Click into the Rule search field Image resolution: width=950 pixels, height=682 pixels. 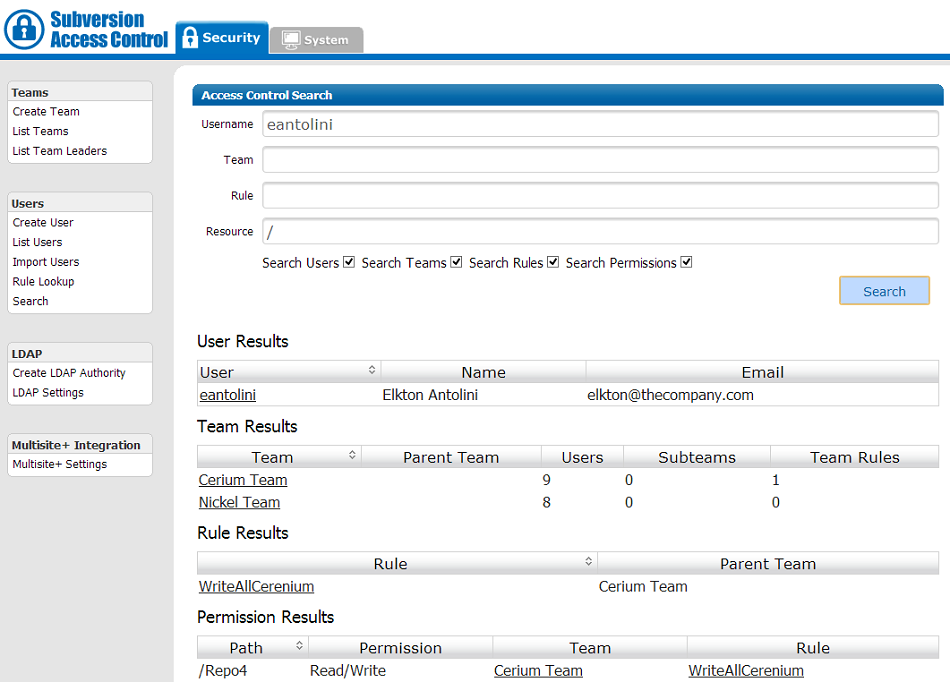(x=600, y=196)
